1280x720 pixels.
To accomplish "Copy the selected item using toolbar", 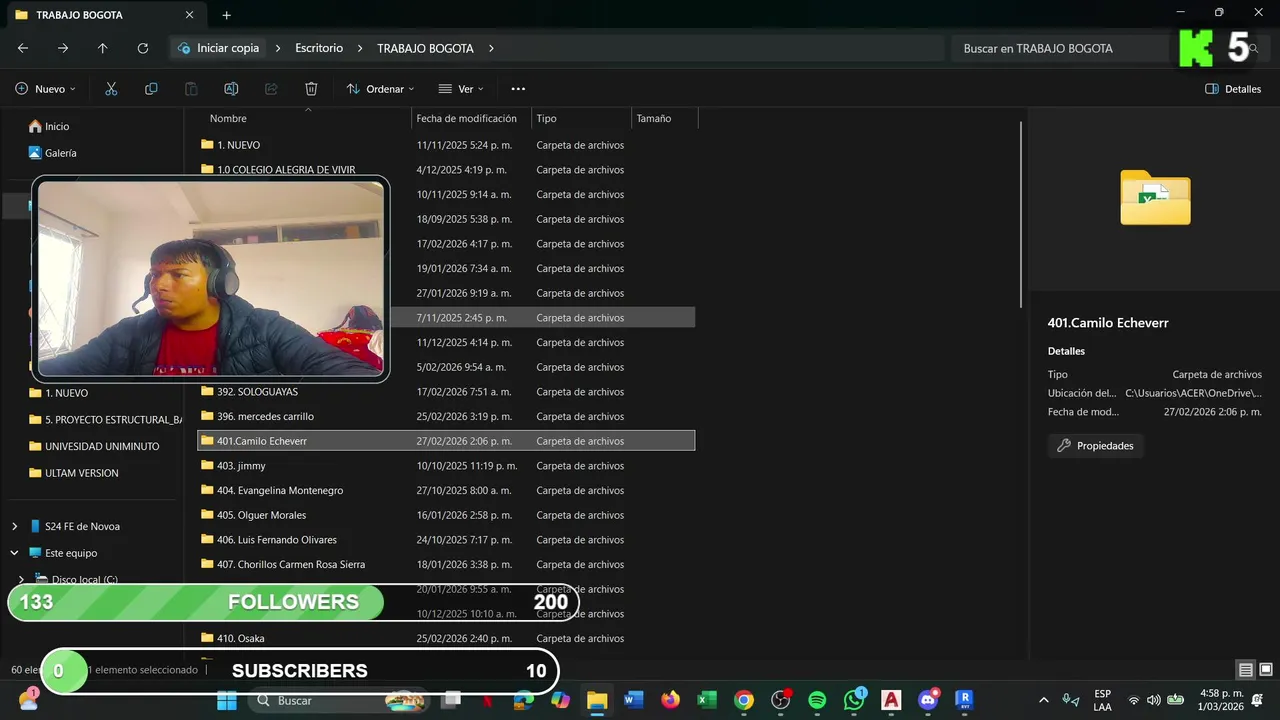I will [151, 89].
